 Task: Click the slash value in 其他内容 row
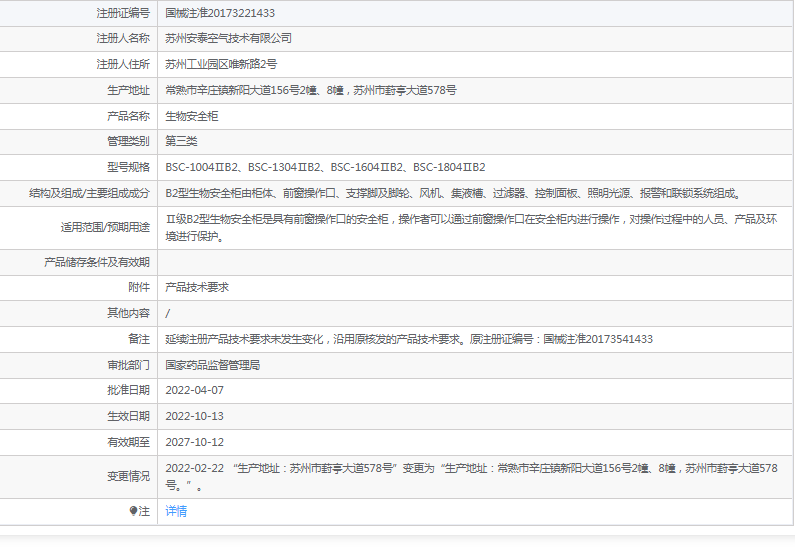click(x=168, y=313)
